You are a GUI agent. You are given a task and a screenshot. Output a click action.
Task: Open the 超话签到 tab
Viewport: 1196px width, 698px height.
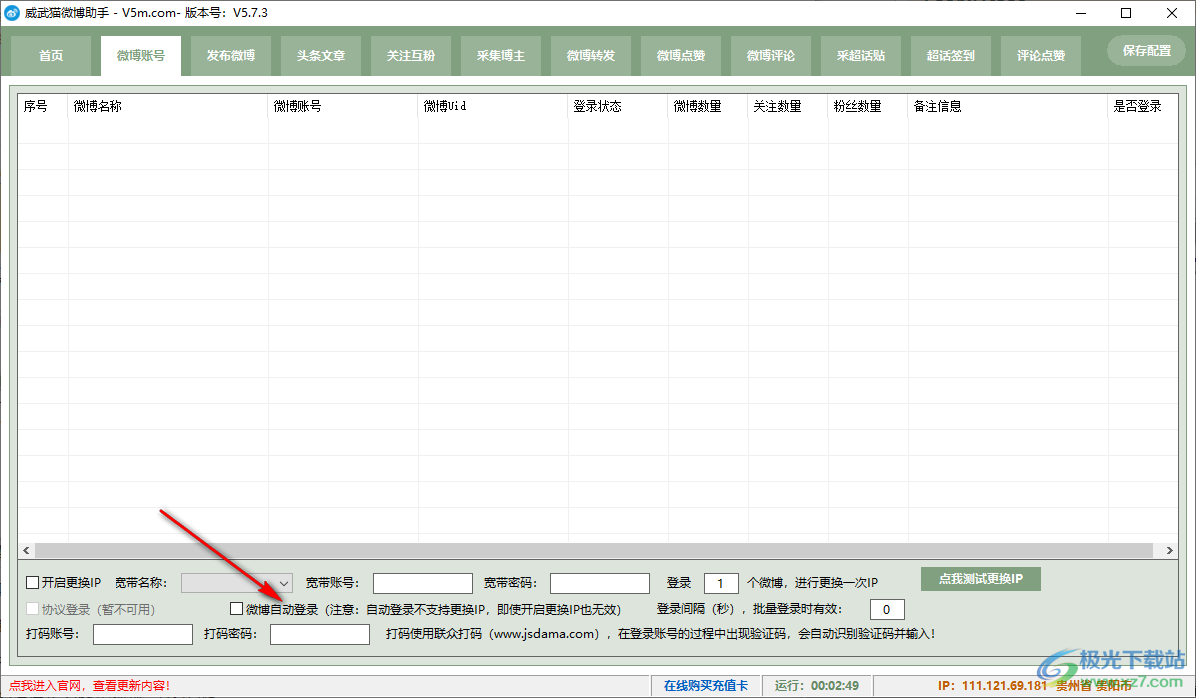click(951, 56)
